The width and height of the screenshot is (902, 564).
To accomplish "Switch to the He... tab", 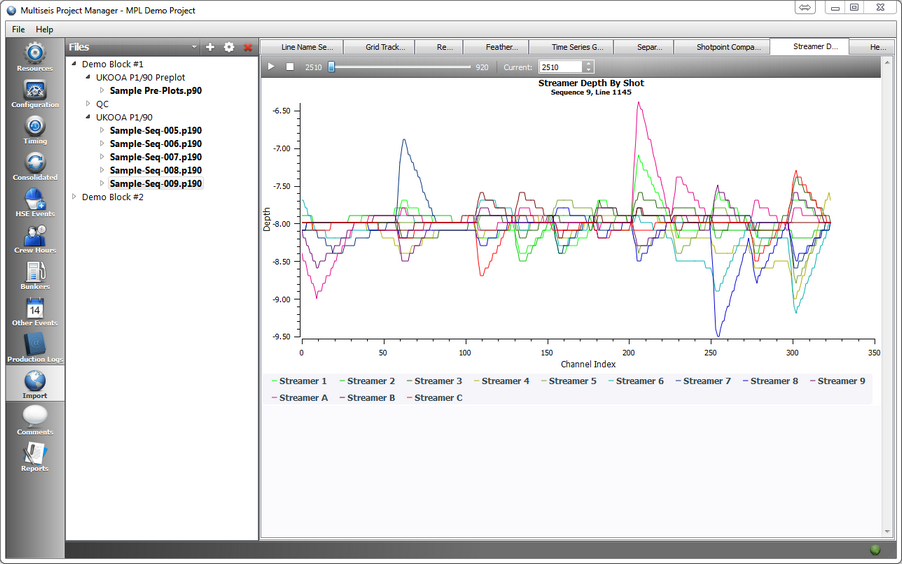I will click(x=874, y=47).
